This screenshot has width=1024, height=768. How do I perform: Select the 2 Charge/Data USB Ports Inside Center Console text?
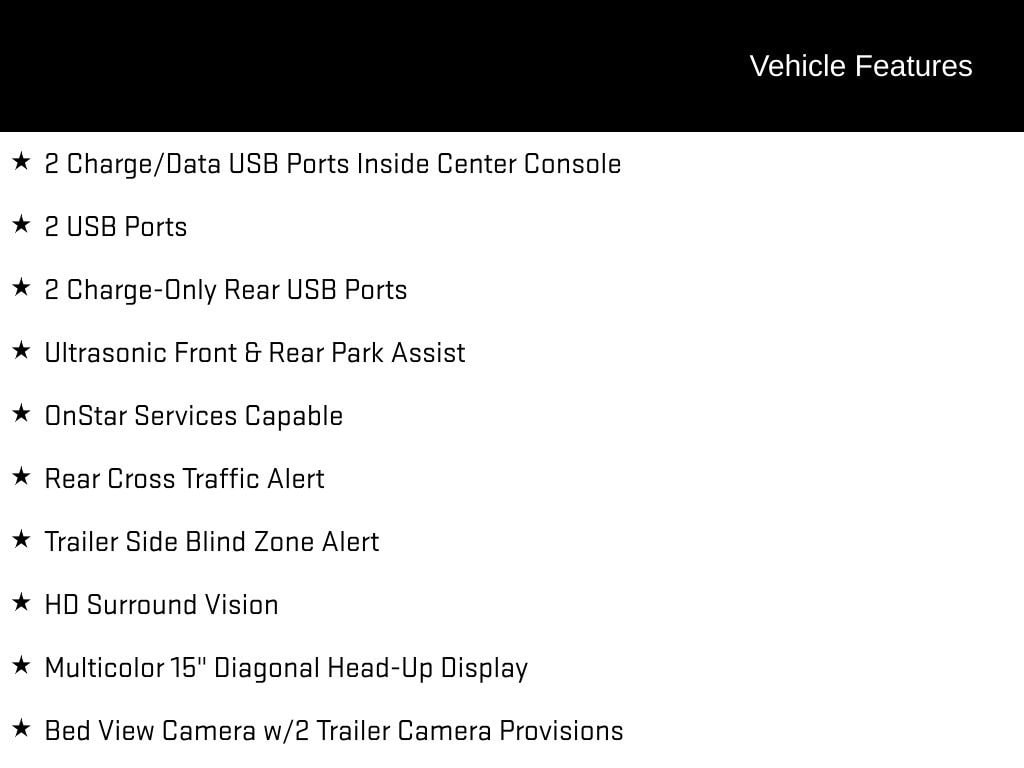coord(332,164)
